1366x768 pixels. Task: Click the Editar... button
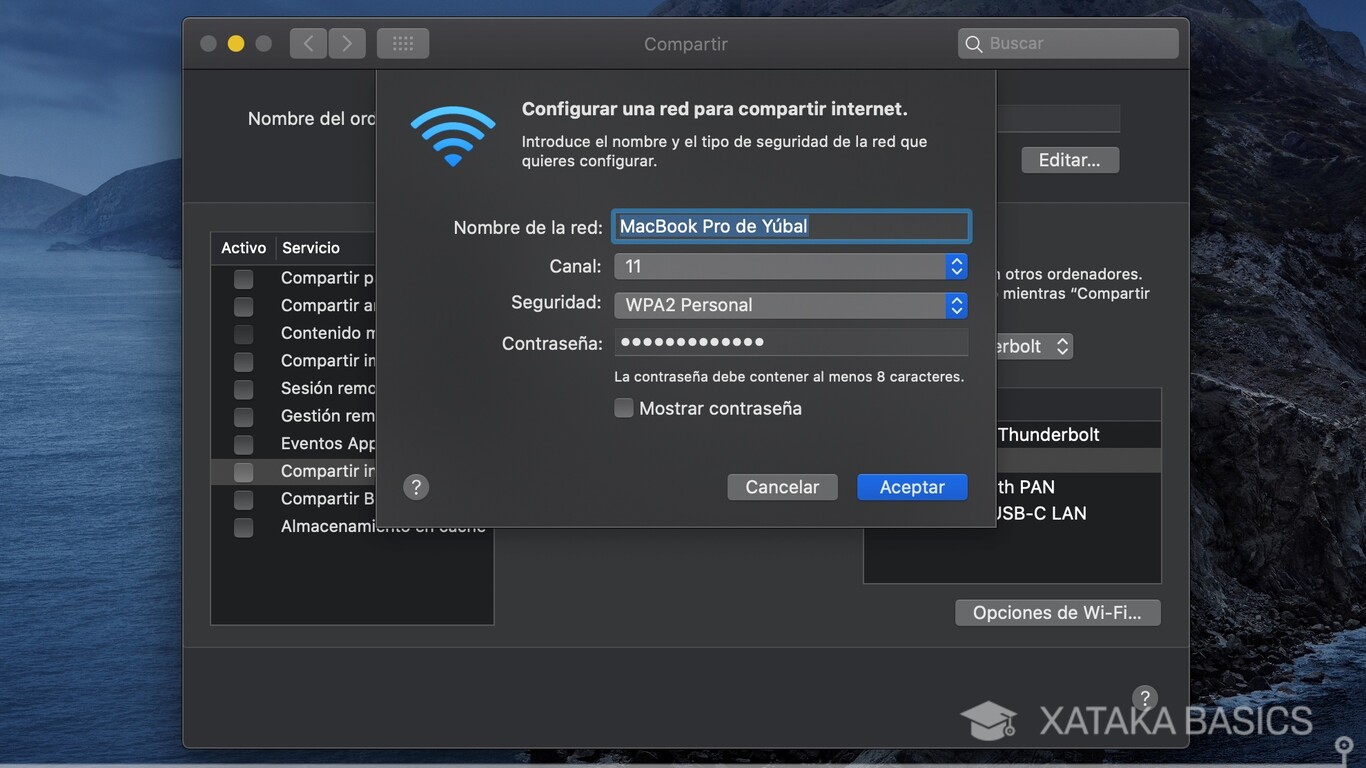(x=1069, y=159)
